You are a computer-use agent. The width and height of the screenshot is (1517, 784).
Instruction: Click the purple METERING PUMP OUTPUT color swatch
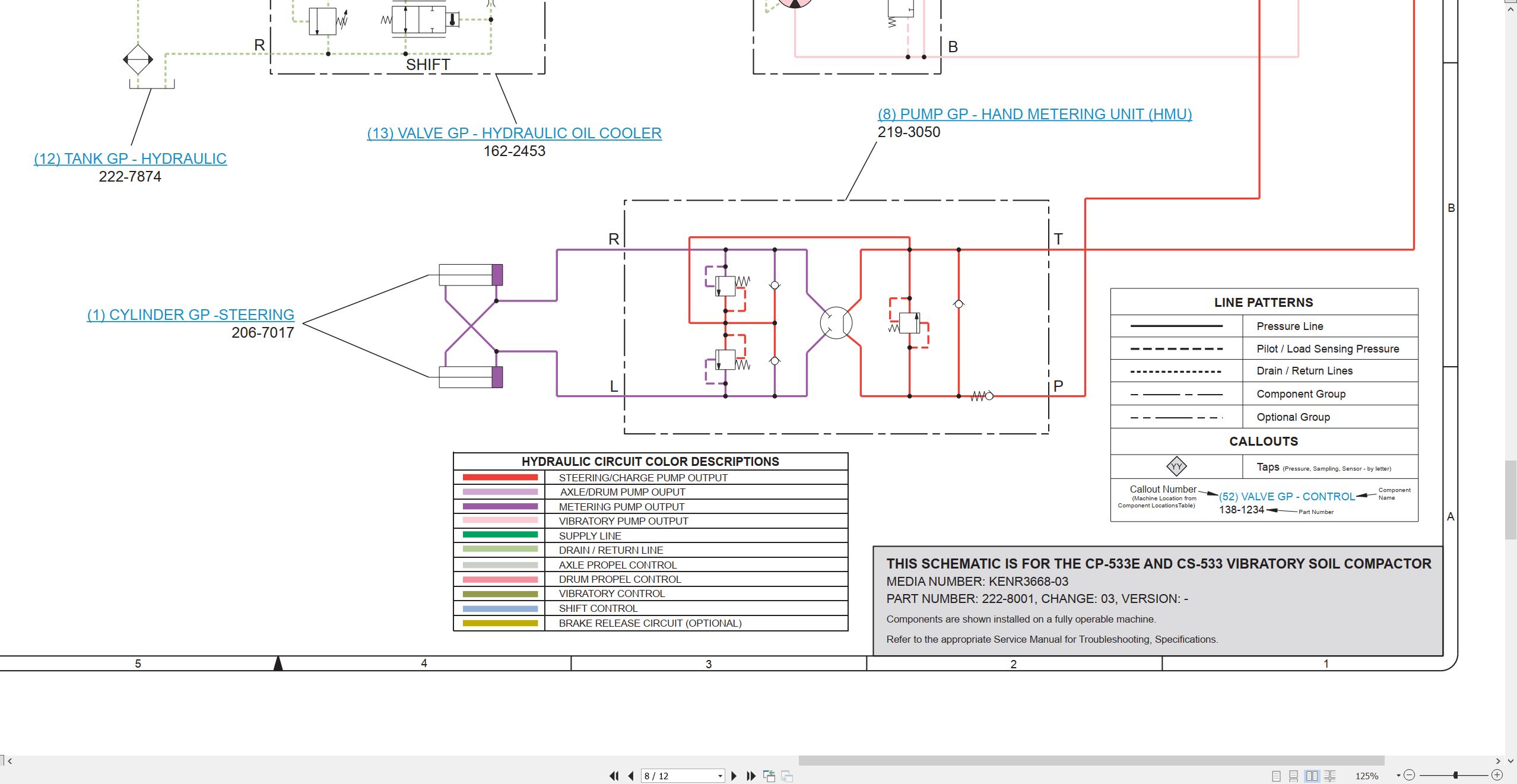[x=500, y=506]
